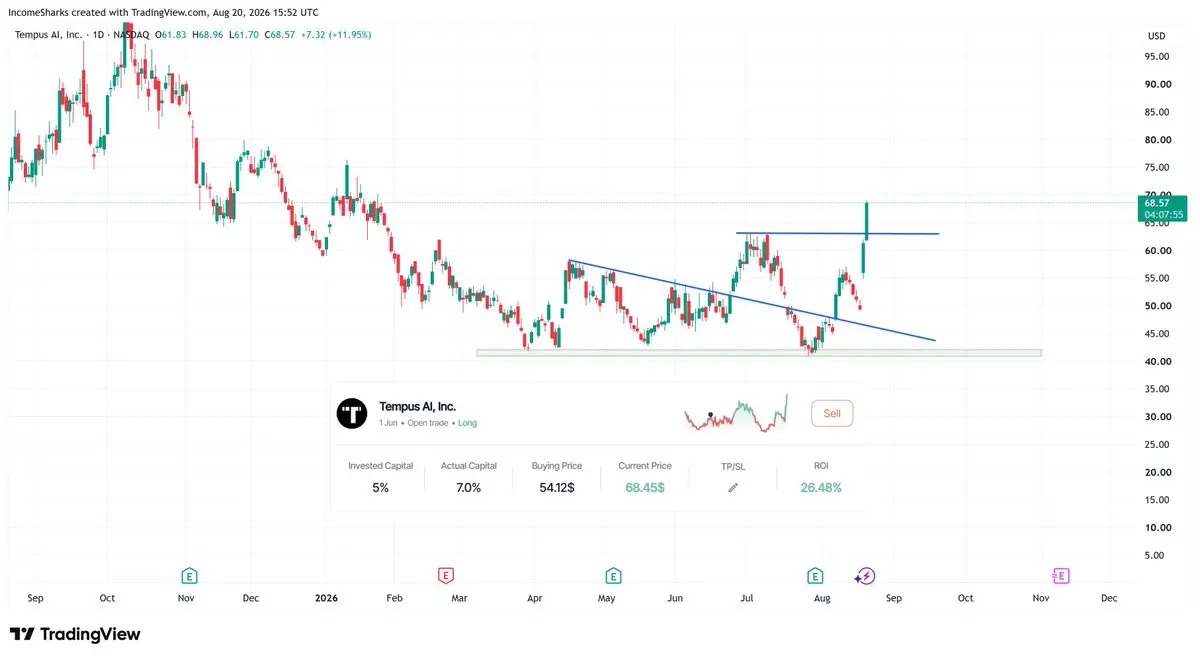Screen dimensions: 1200x659
Task: Open the red earnings marker near March
Action: (446, 575)
